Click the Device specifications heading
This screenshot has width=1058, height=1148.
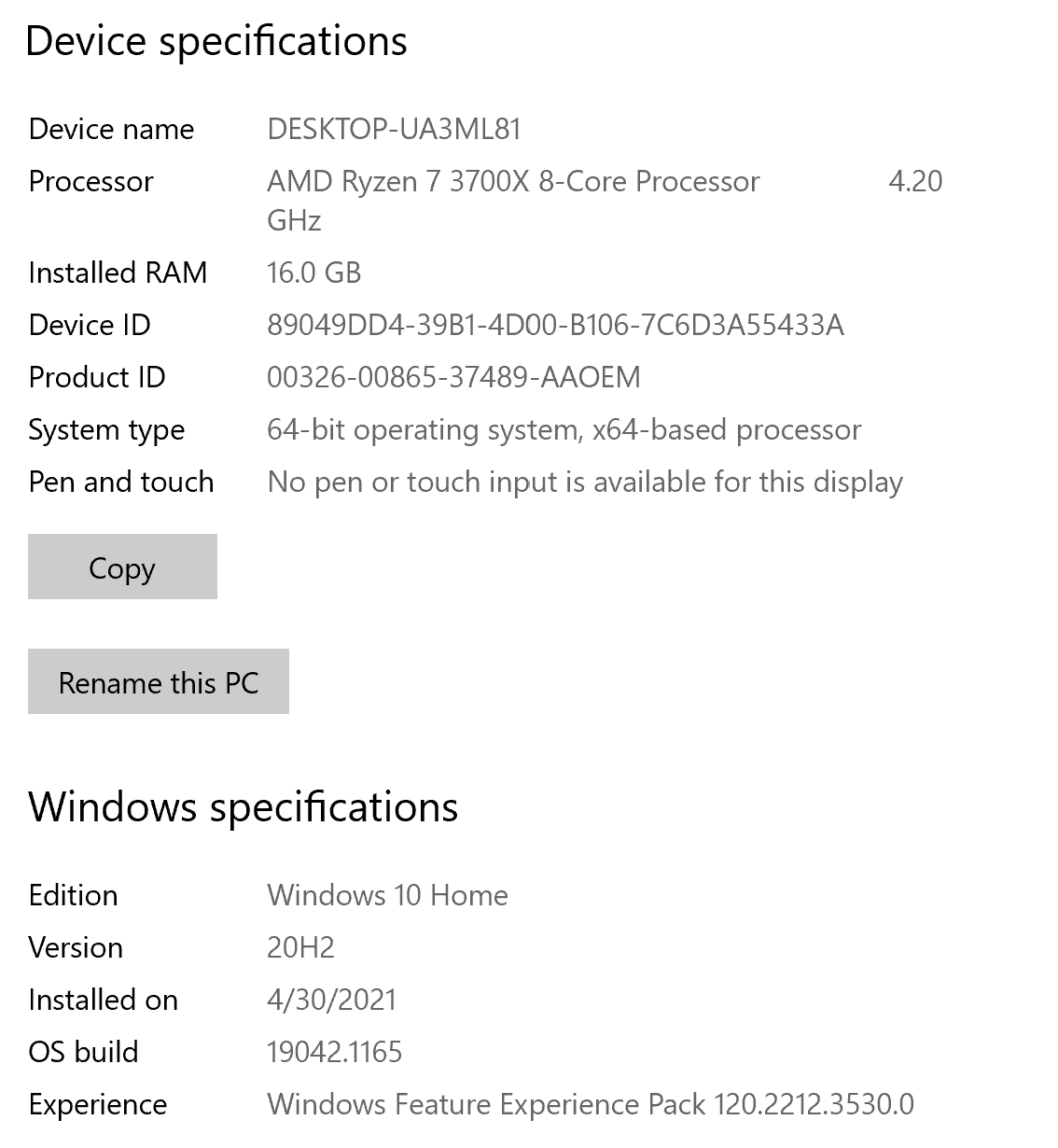pyautogui.click(x=216, y=41)
